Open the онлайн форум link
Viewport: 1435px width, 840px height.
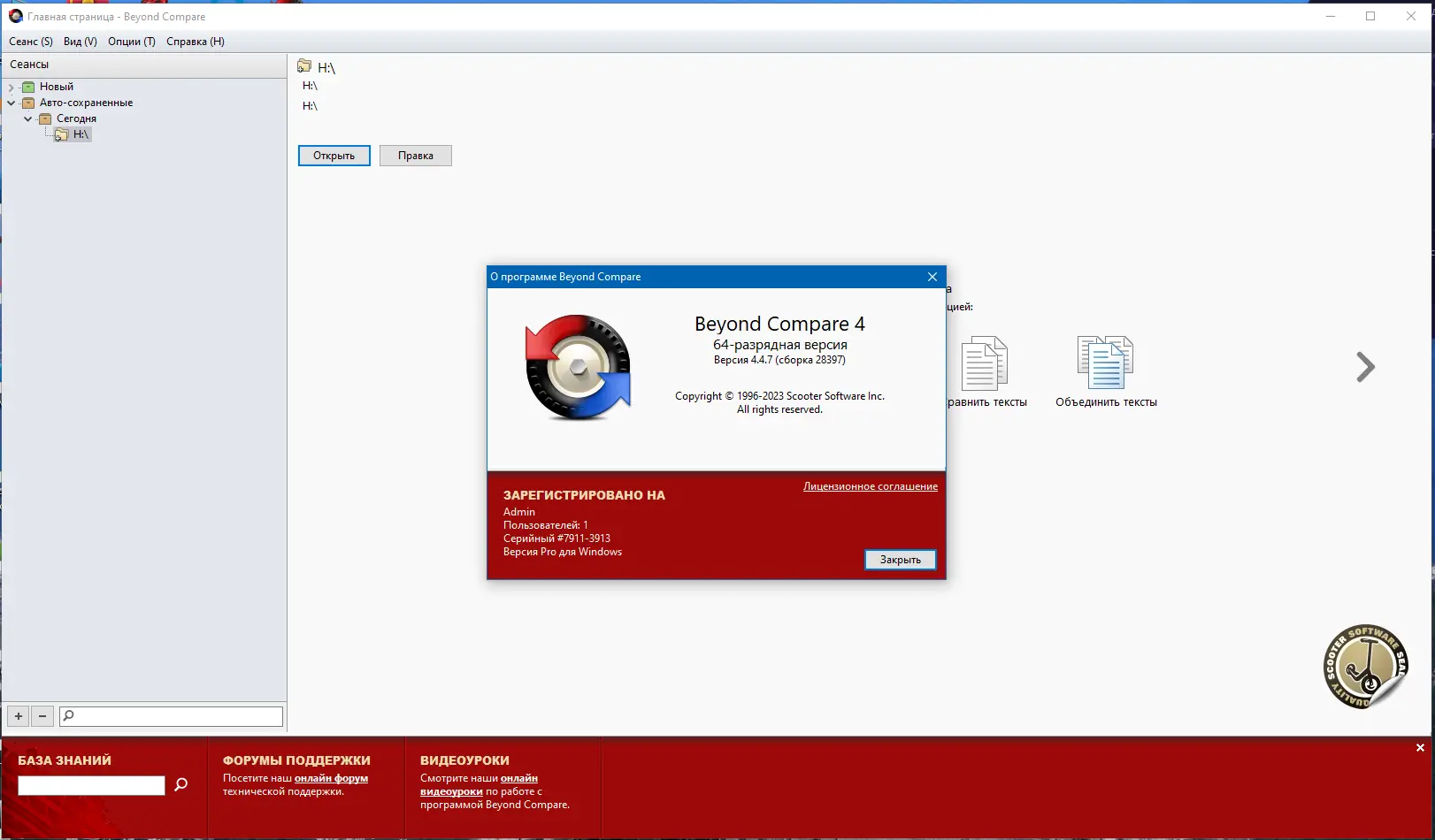[331, 778]
